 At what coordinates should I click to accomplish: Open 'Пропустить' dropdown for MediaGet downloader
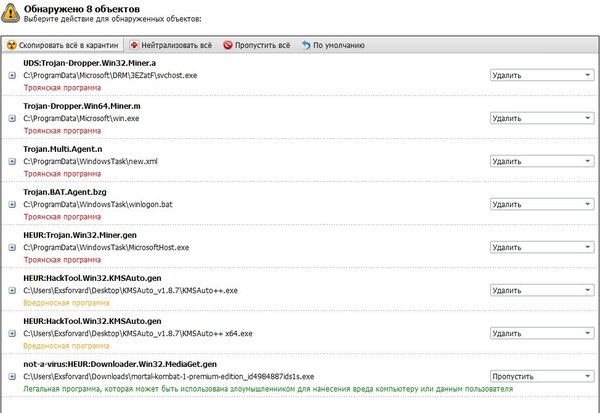542,377
